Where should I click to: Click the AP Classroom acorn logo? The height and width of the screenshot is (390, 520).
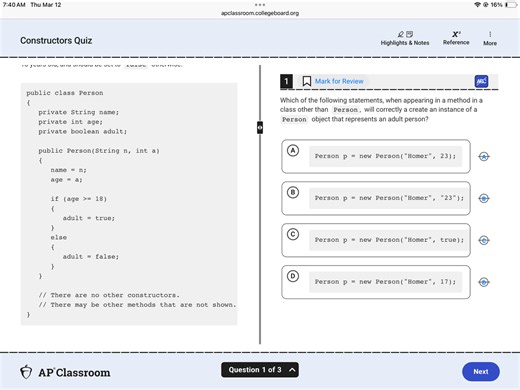tap(26, 372)
